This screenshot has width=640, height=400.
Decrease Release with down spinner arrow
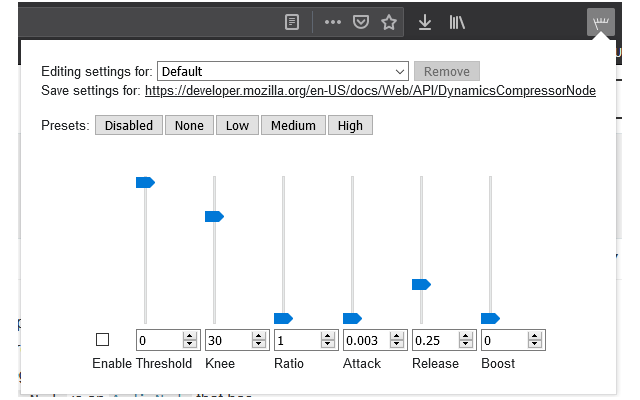point(466,344)
